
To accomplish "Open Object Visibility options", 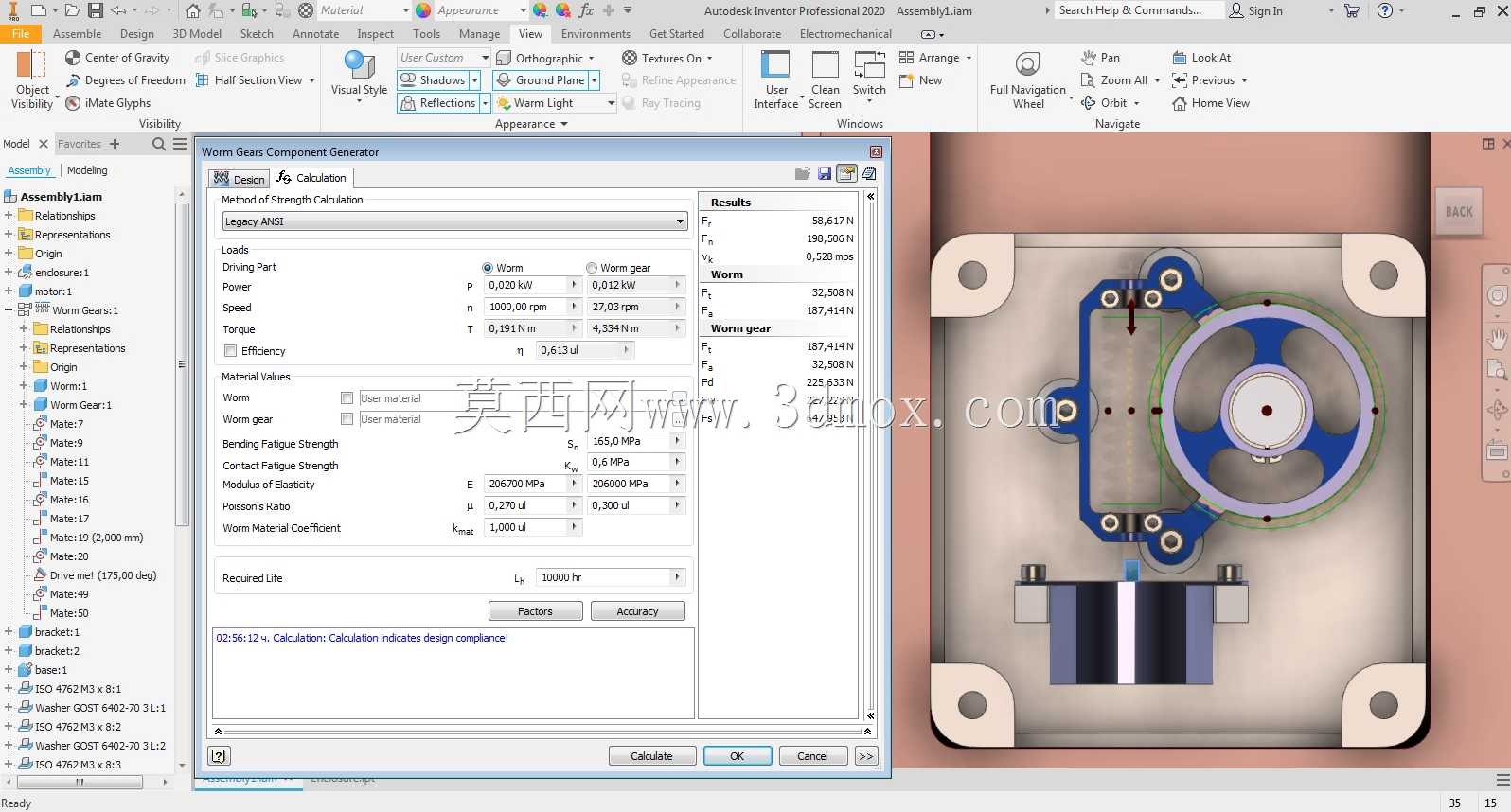I will coord(32,80).
